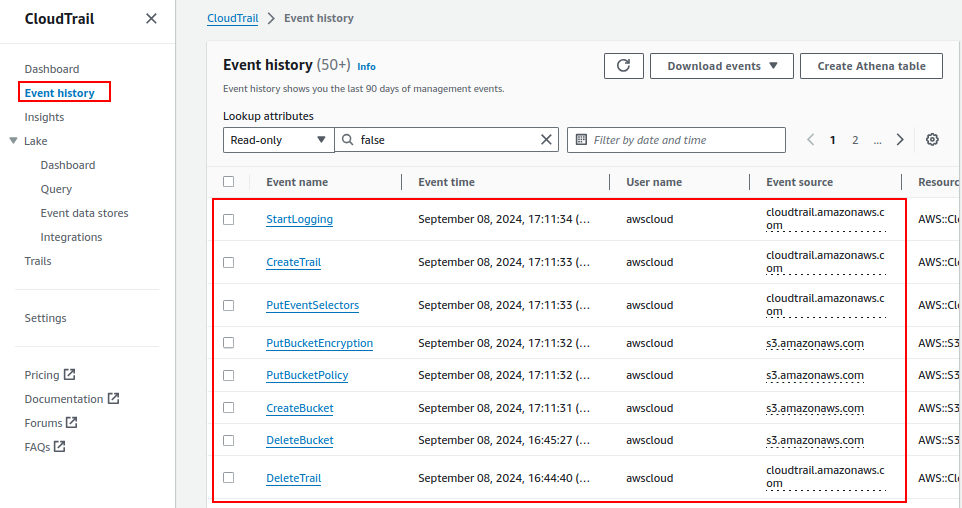
Task: Open the DeleteTrail event link
Action: 293,478
